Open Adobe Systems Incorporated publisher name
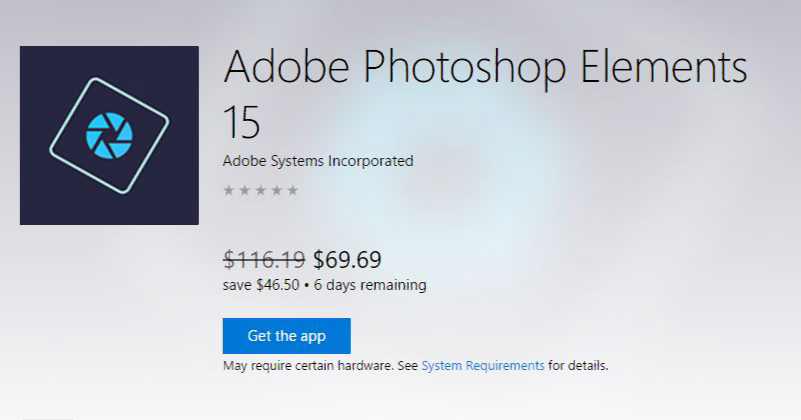 point(318,161)
